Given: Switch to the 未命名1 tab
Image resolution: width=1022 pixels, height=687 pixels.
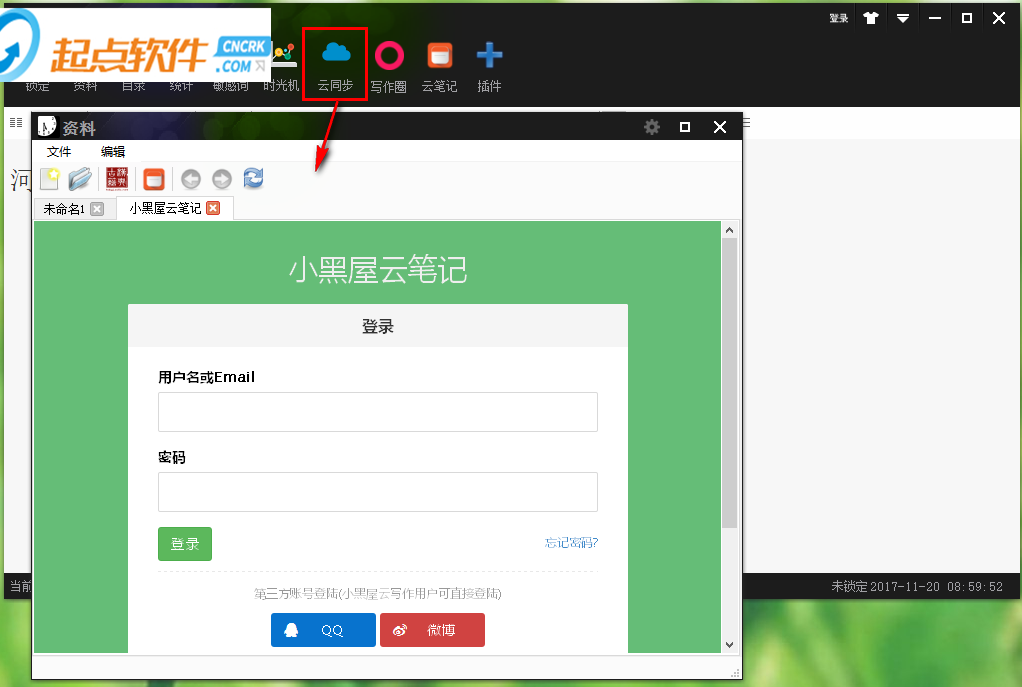Looking at the screenshot, I should coord(64,209).
